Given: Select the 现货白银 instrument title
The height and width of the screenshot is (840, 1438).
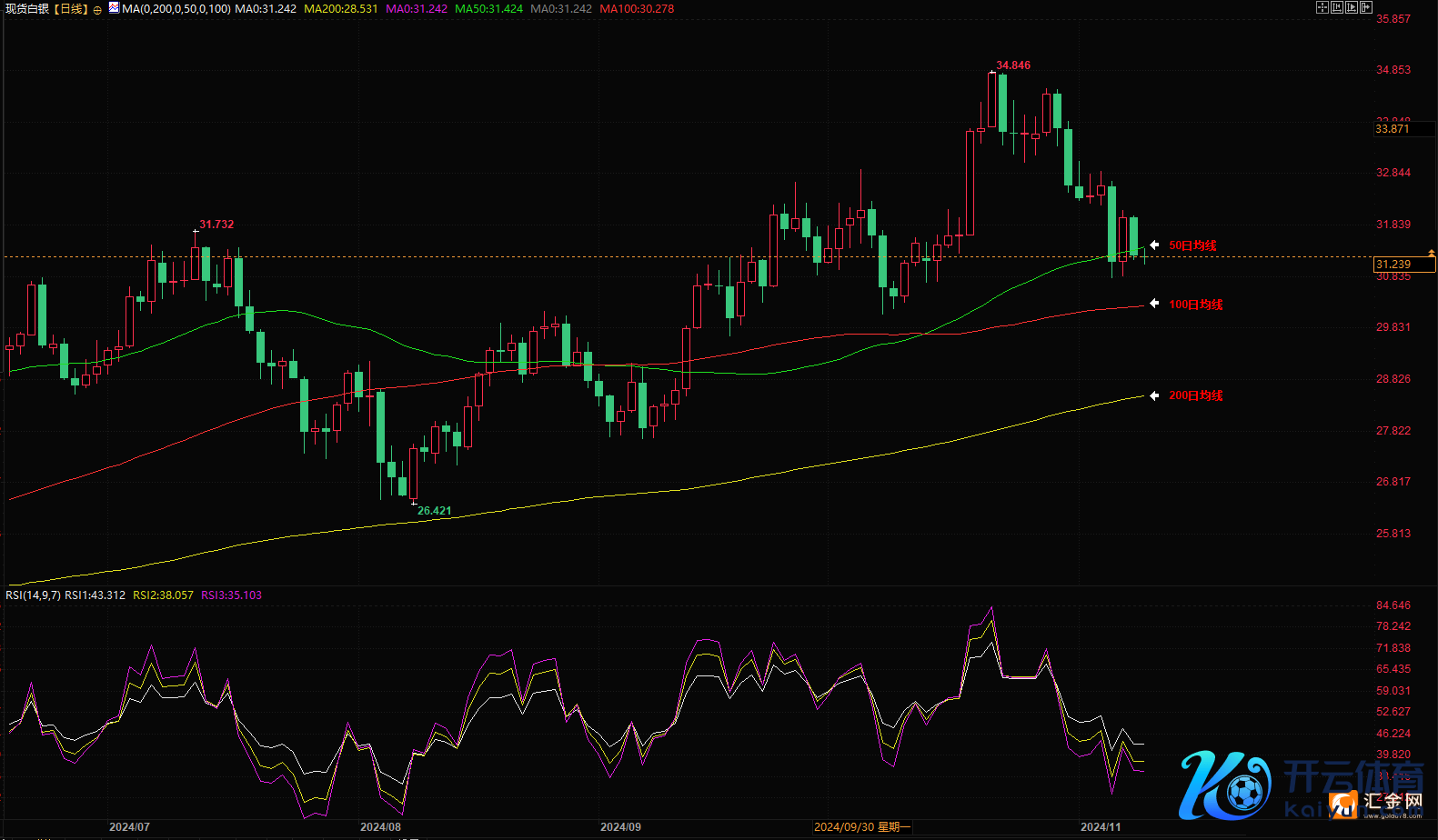Looking at the screenshot, I should 27,8.
